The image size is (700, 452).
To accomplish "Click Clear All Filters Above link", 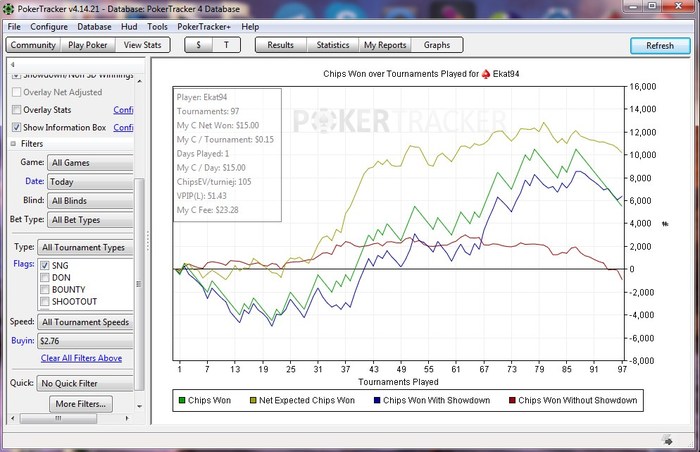I will pyautogui.click(x=81, y=358).
